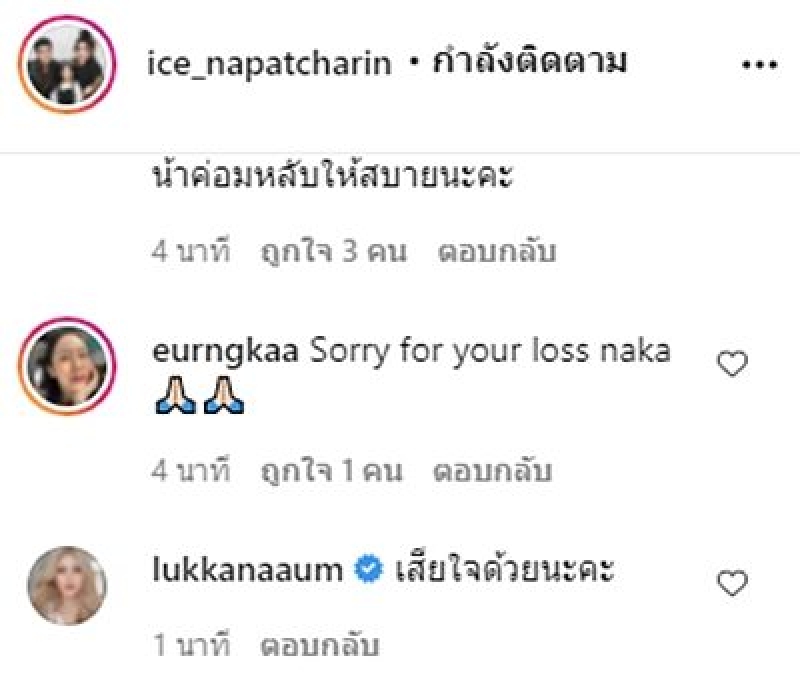
Task: Click the 1 นาที timestamp under lukkanaaum
Action: coord(192,645)
